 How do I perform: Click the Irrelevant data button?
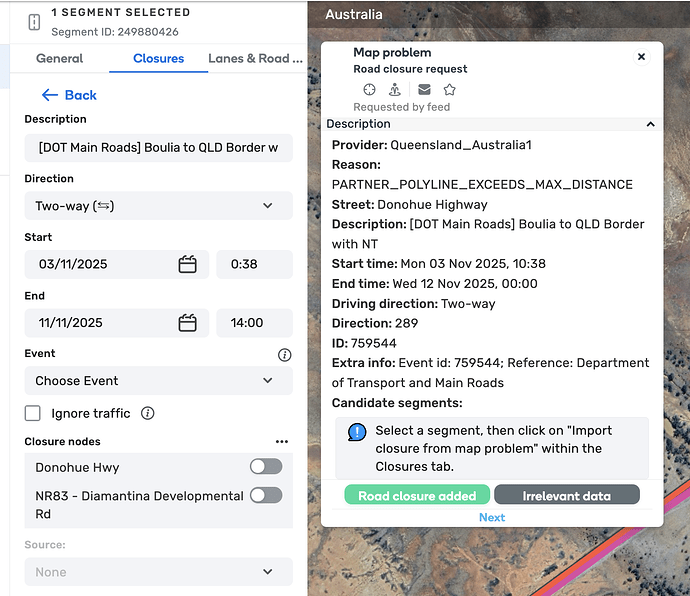pyautogui.click(x=566, y=496)
